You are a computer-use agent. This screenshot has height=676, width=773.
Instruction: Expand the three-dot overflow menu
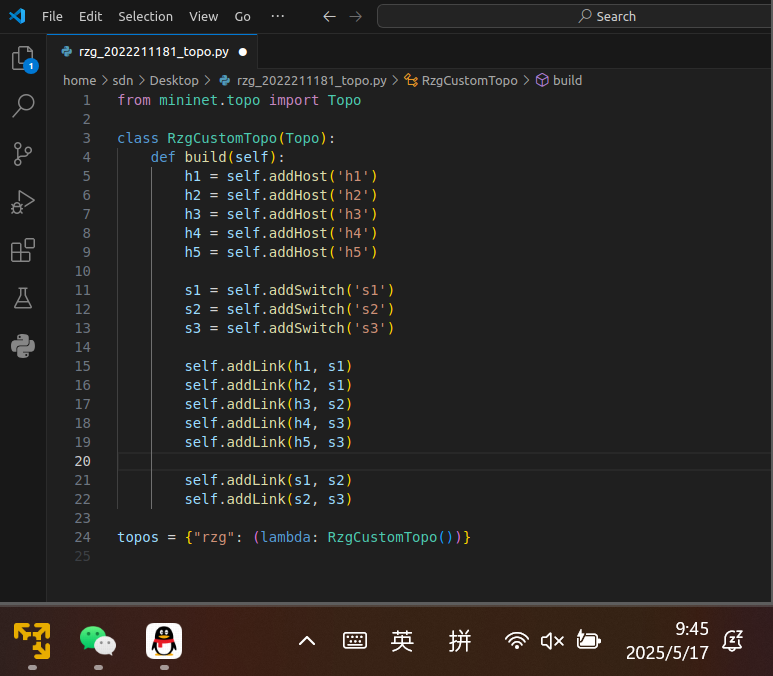pyautogui.click(x=277, y=16)
